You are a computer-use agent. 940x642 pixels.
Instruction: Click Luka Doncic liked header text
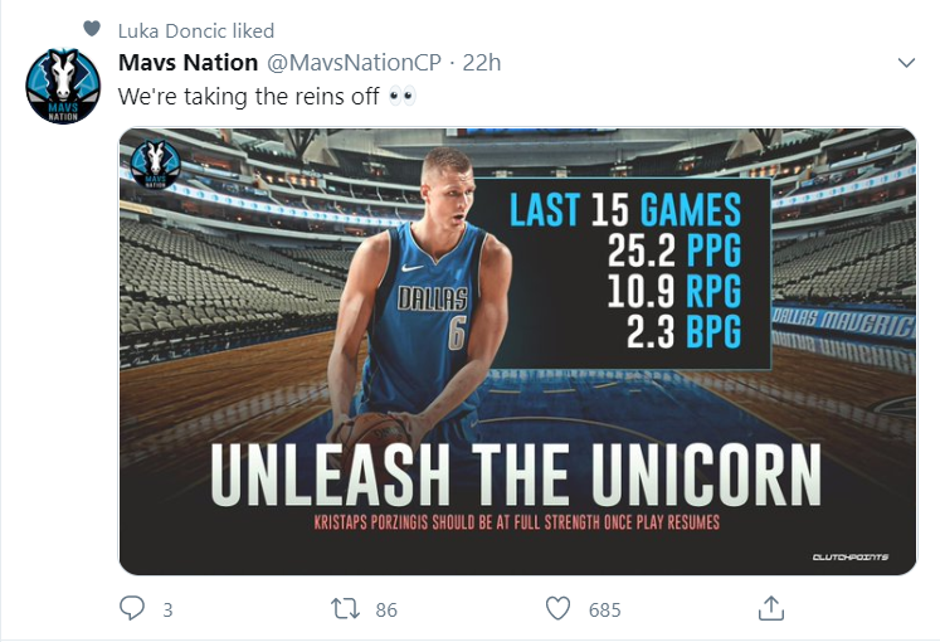(x=196, y=31)
